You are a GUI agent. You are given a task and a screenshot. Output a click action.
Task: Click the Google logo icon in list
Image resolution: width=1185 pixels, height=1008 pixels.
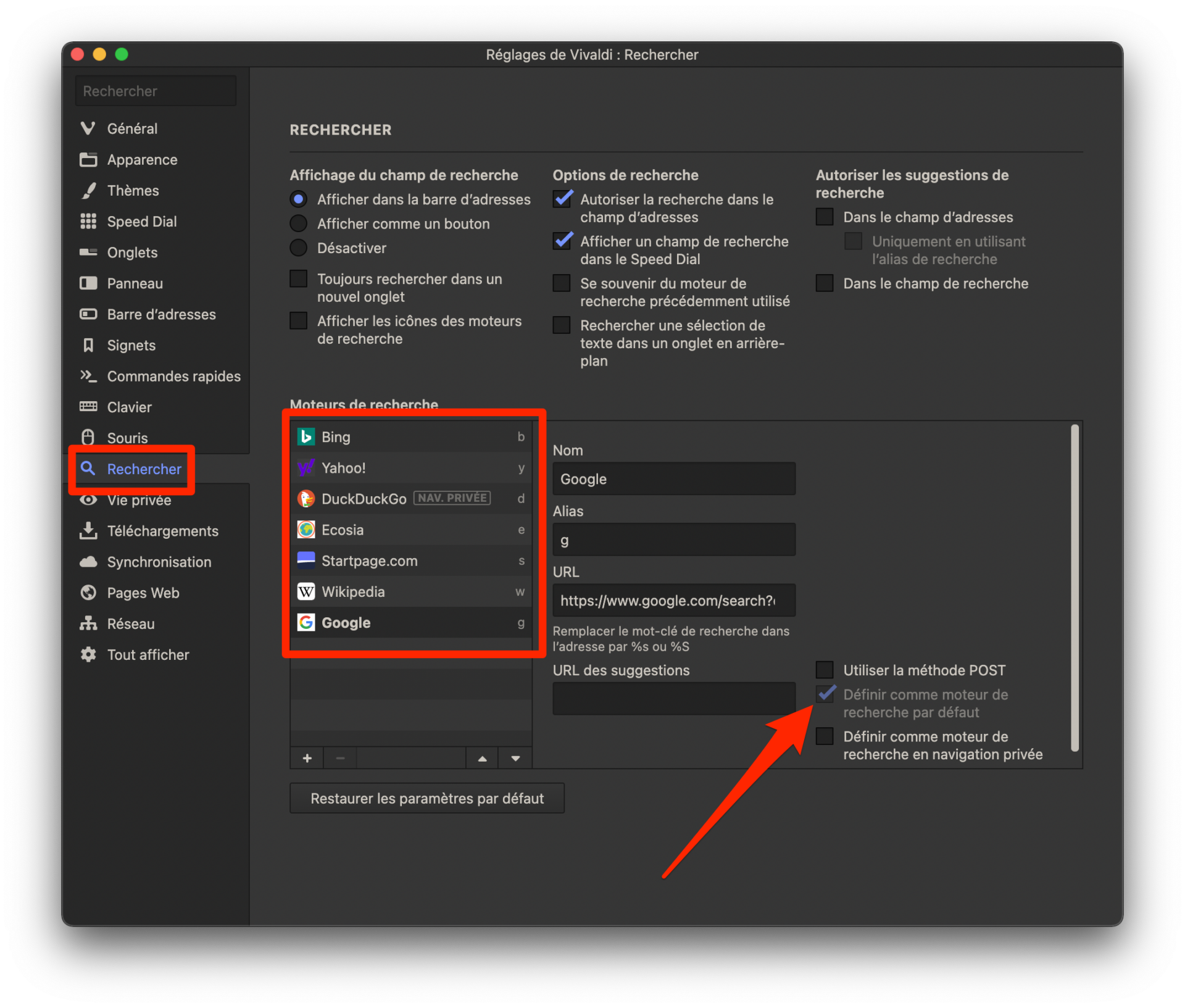pos(306,622)
